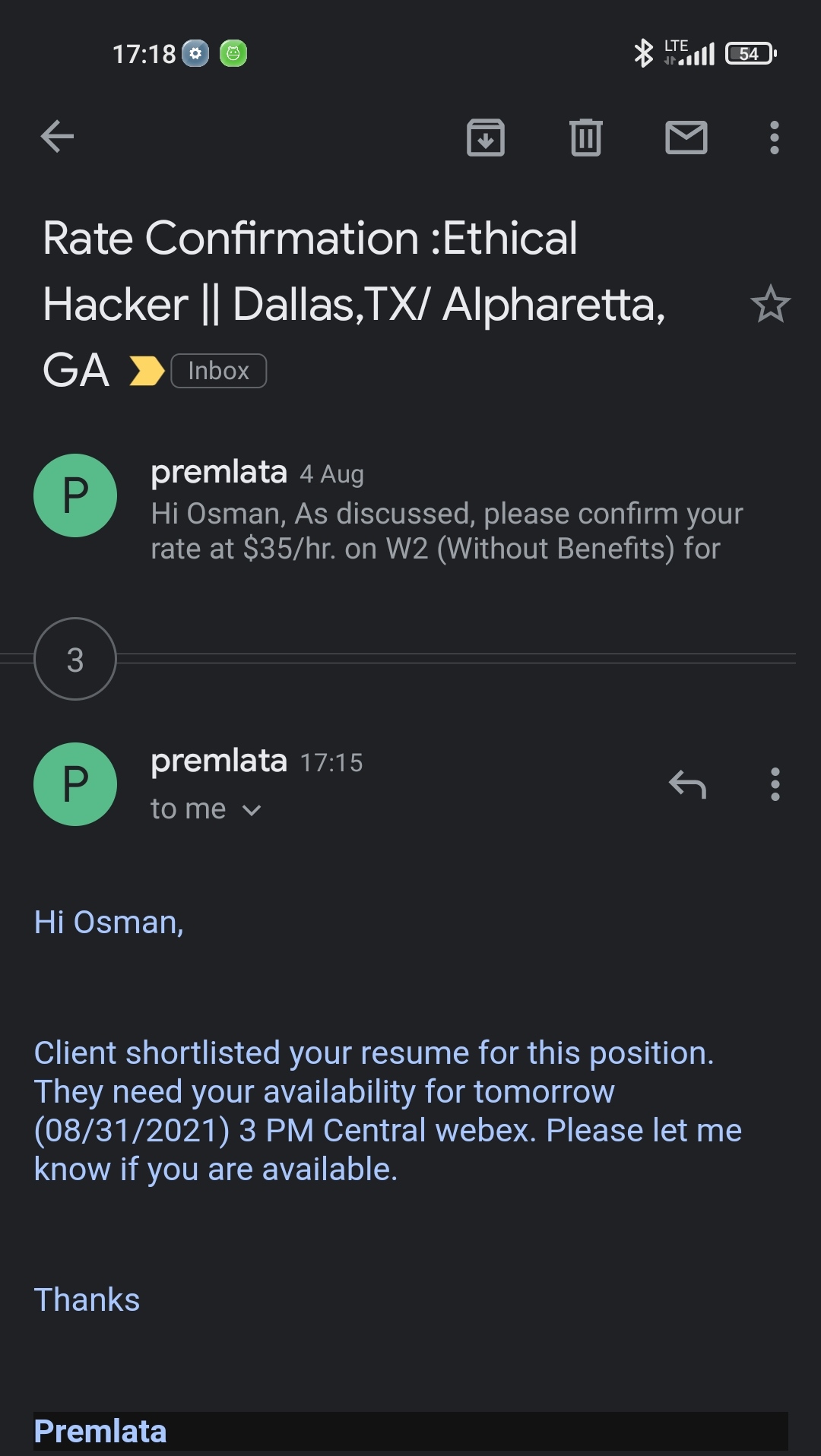This screenshot has height=1456, width=821.
Task: Expand recipient details next to 'to me'
Action: (252, 810)
